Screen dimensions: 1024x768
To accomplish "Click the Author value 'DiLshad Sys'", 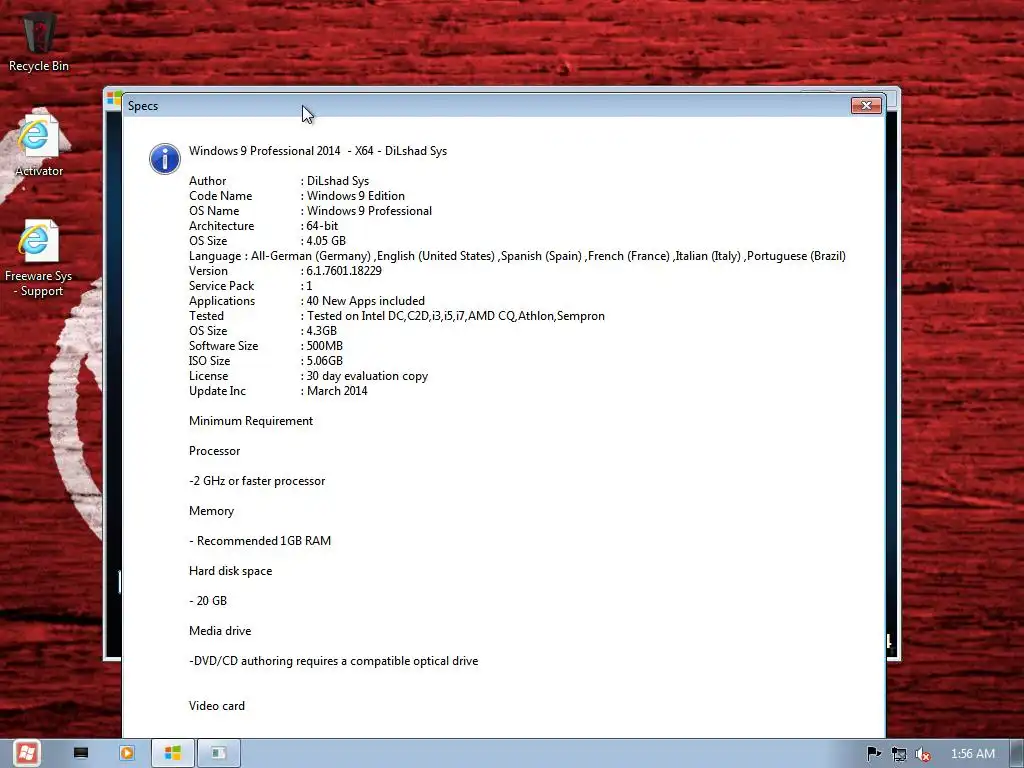I will pyautogui.click(x=338, y=181).
